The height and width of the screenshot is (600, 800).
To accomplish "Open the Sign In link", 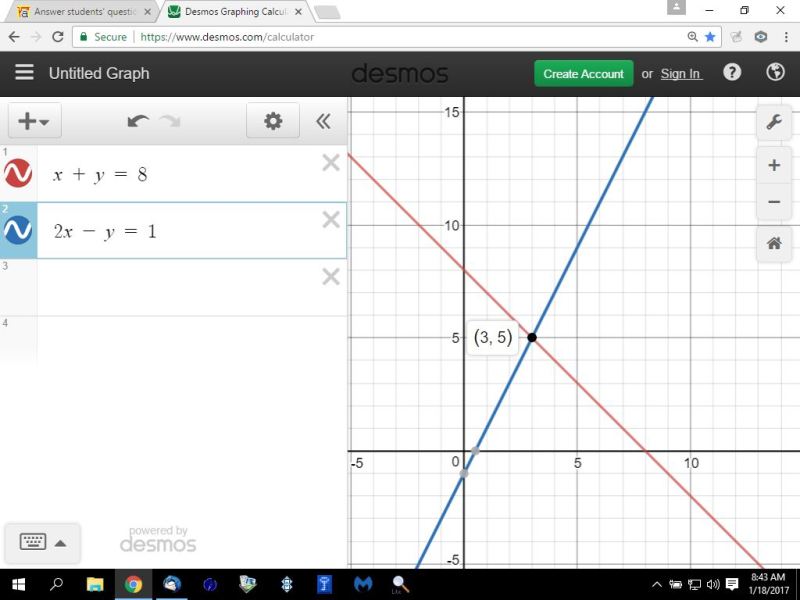I will pyautogui.click(x=681, y=74).
